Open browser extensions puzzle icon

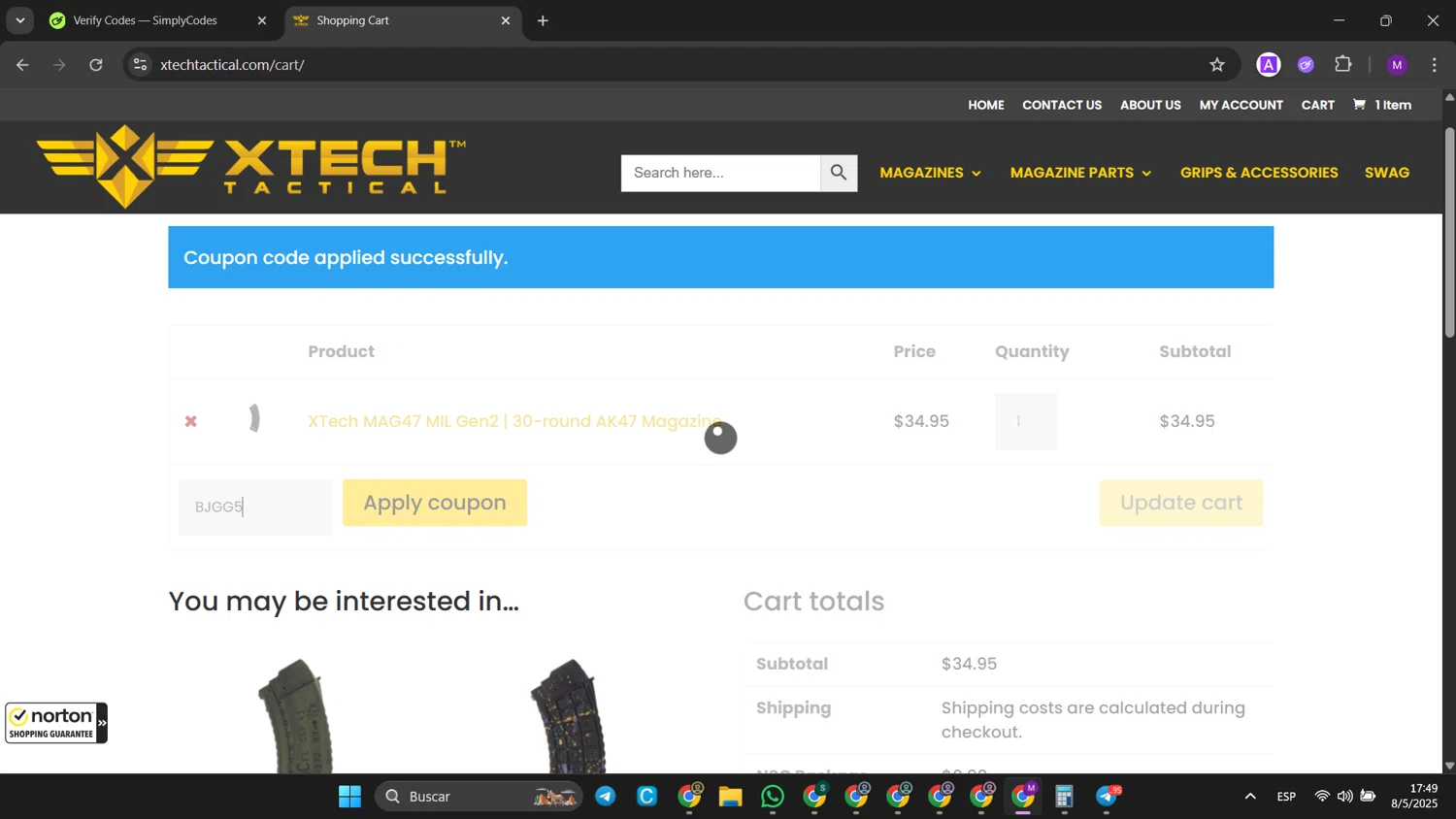click(1343, 65)
